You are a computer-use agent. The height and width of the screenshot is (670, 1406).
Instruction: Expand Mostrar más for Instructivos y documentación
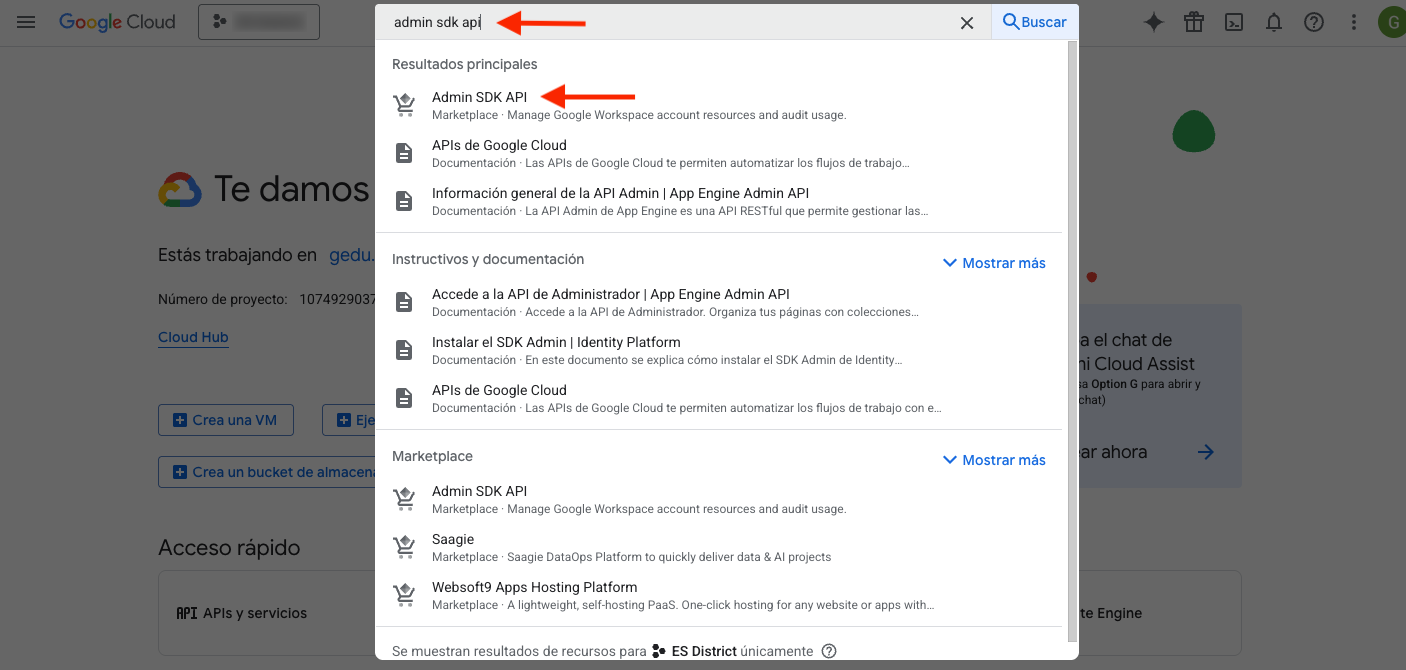pos(994,263)
